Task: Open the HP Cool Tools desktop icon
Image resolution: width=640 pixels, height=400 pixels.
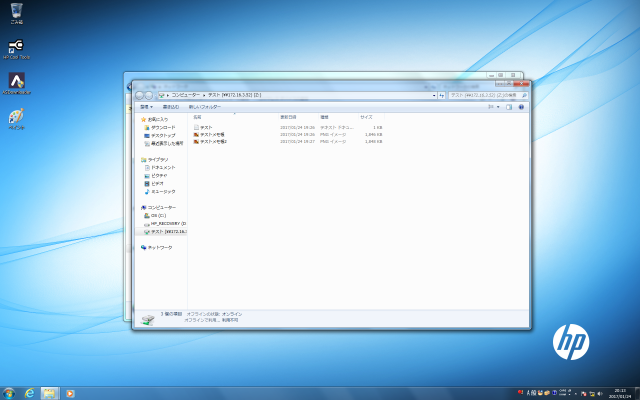Action: [16, 47]
